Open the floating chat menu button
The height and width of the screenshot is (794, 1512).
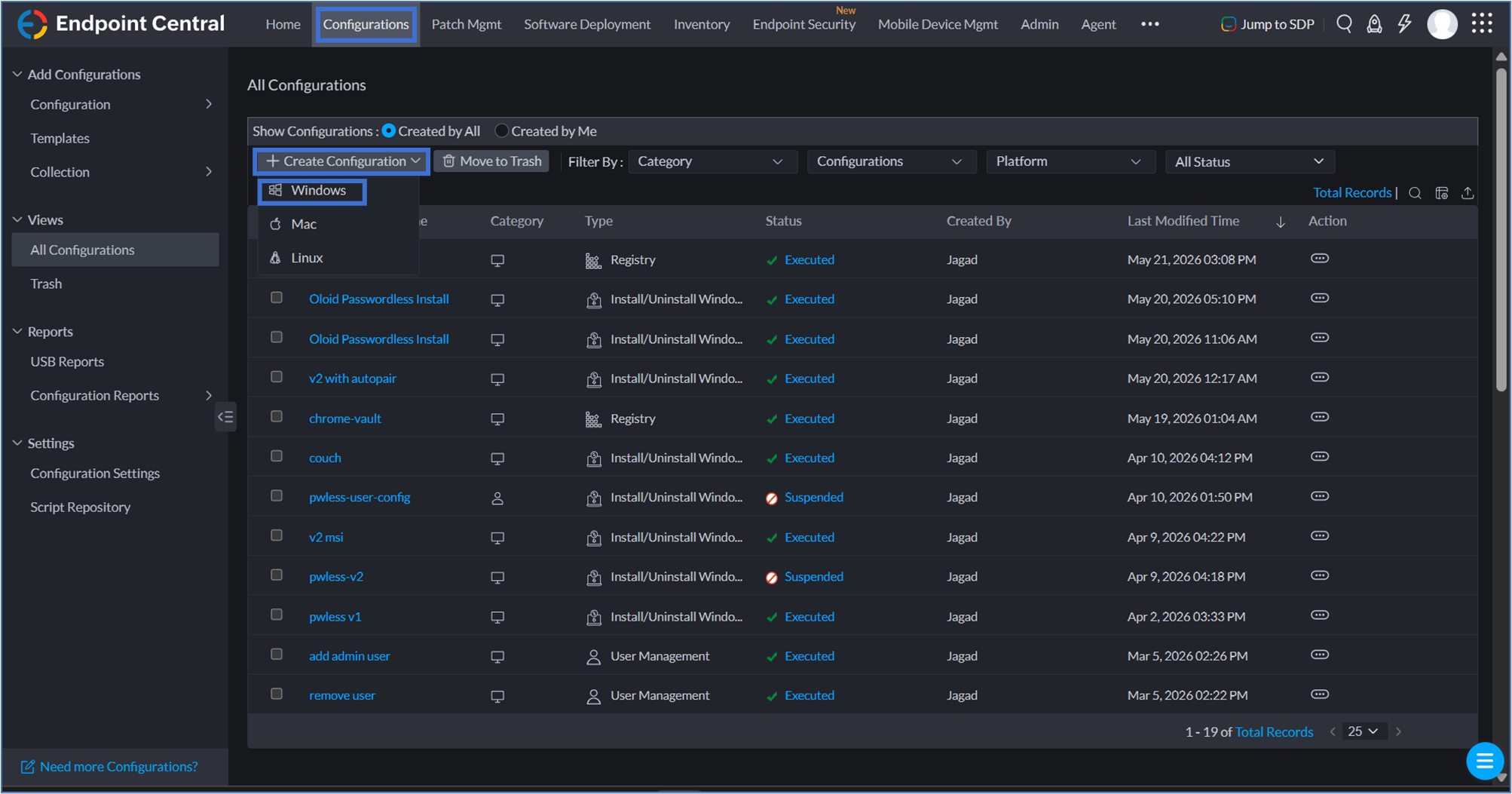click(x=1484, y=761)
